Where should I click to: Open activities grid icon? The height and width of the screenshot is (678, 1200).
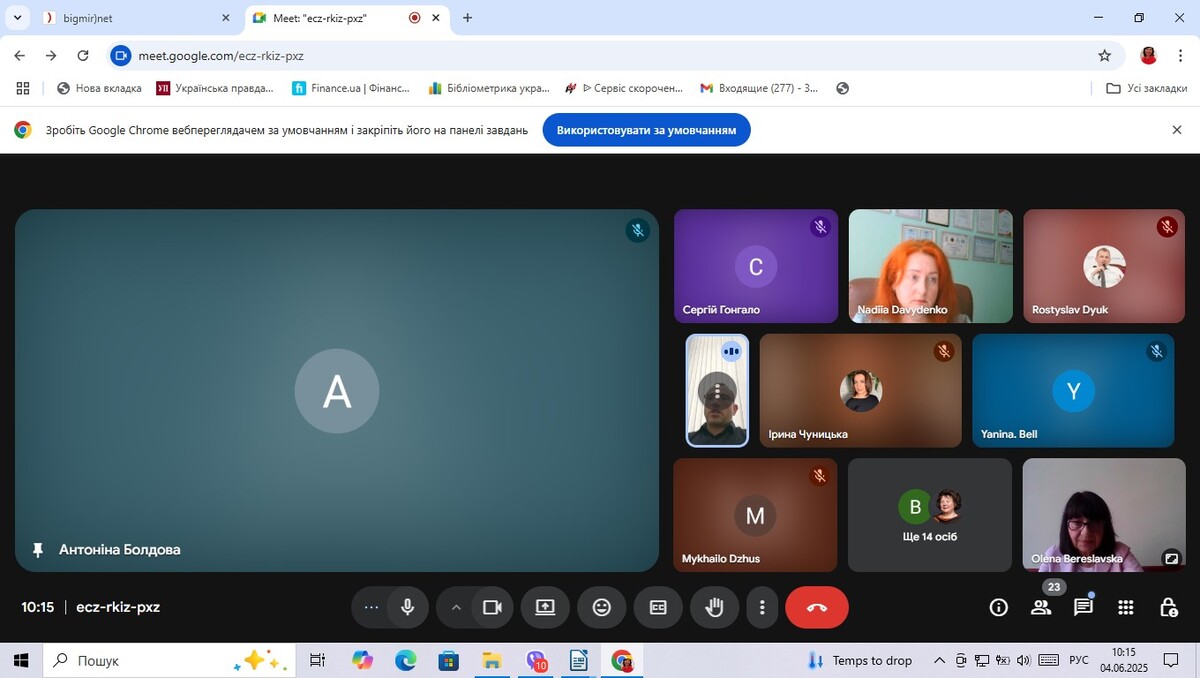point(1126,607)
